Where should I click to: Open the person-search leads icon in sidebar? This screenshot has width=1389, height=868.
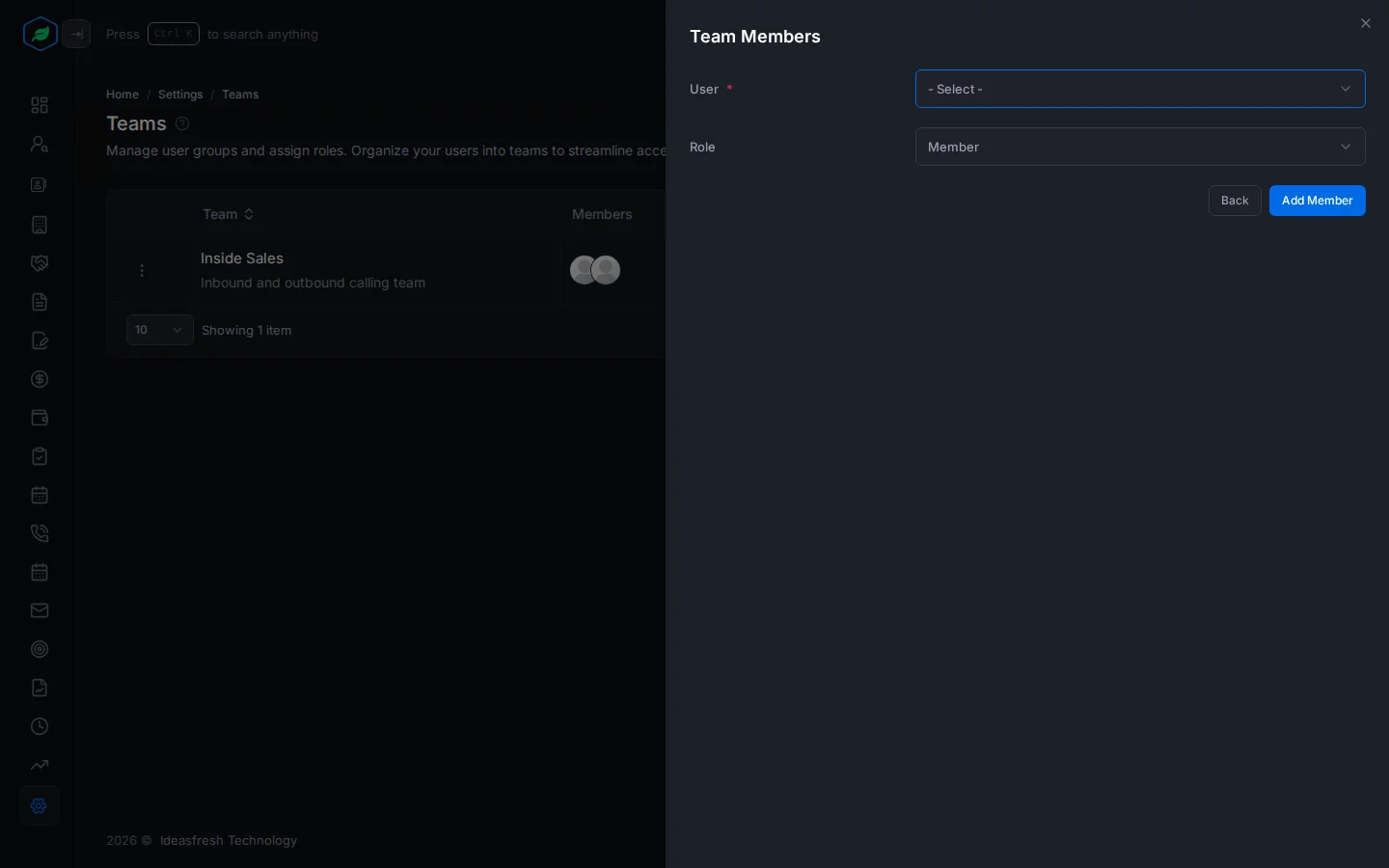click(x=40, y=144)
